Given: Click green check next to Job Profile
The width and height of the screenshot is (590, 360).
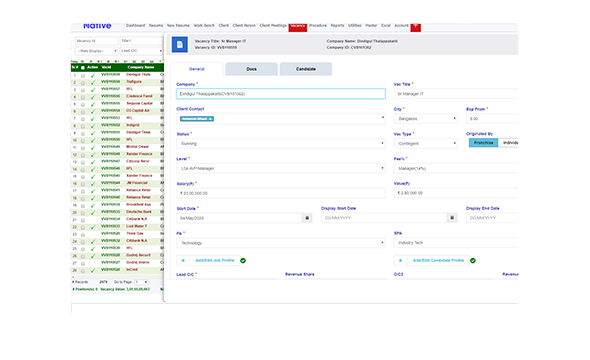Looking at the screenshot, I should [x=243, y=261].
